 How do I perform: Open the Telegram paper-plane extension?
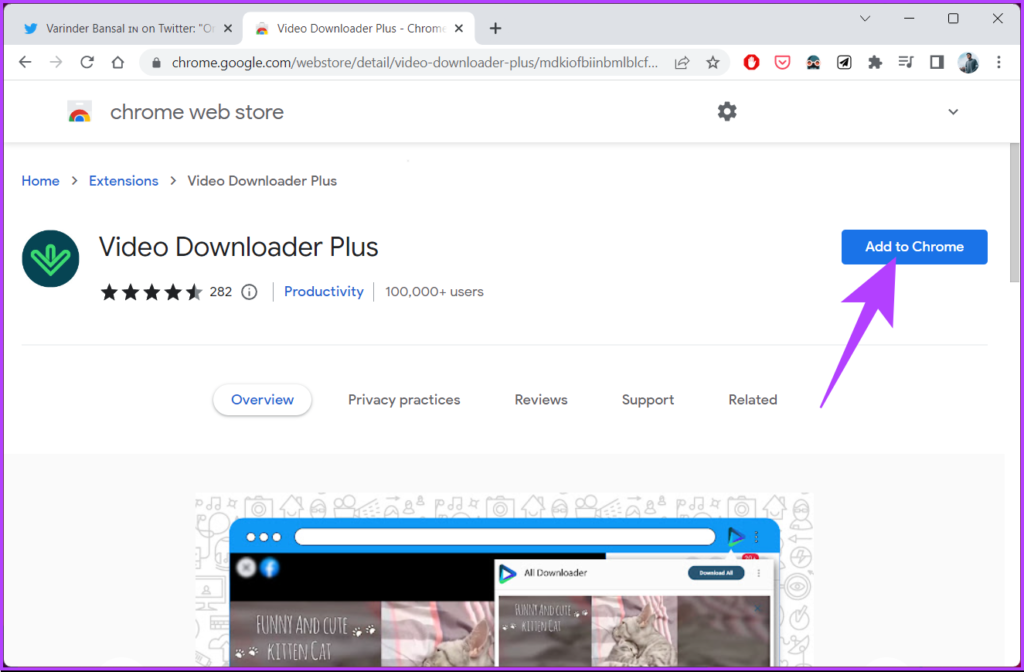tap(844, 63)
